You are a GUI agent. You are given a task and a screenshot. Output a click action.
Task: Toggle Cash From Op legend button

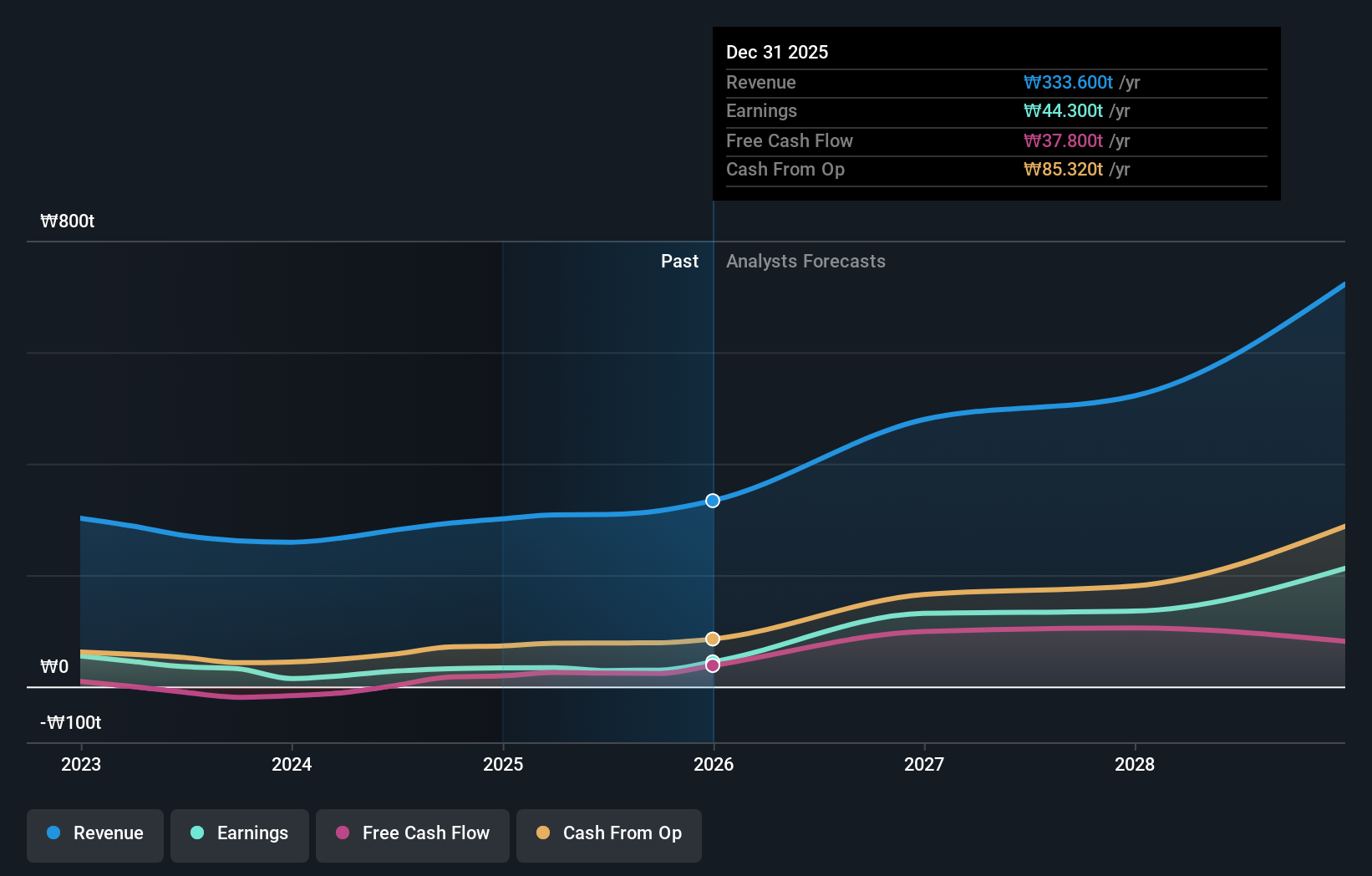[x=609, y=834]
